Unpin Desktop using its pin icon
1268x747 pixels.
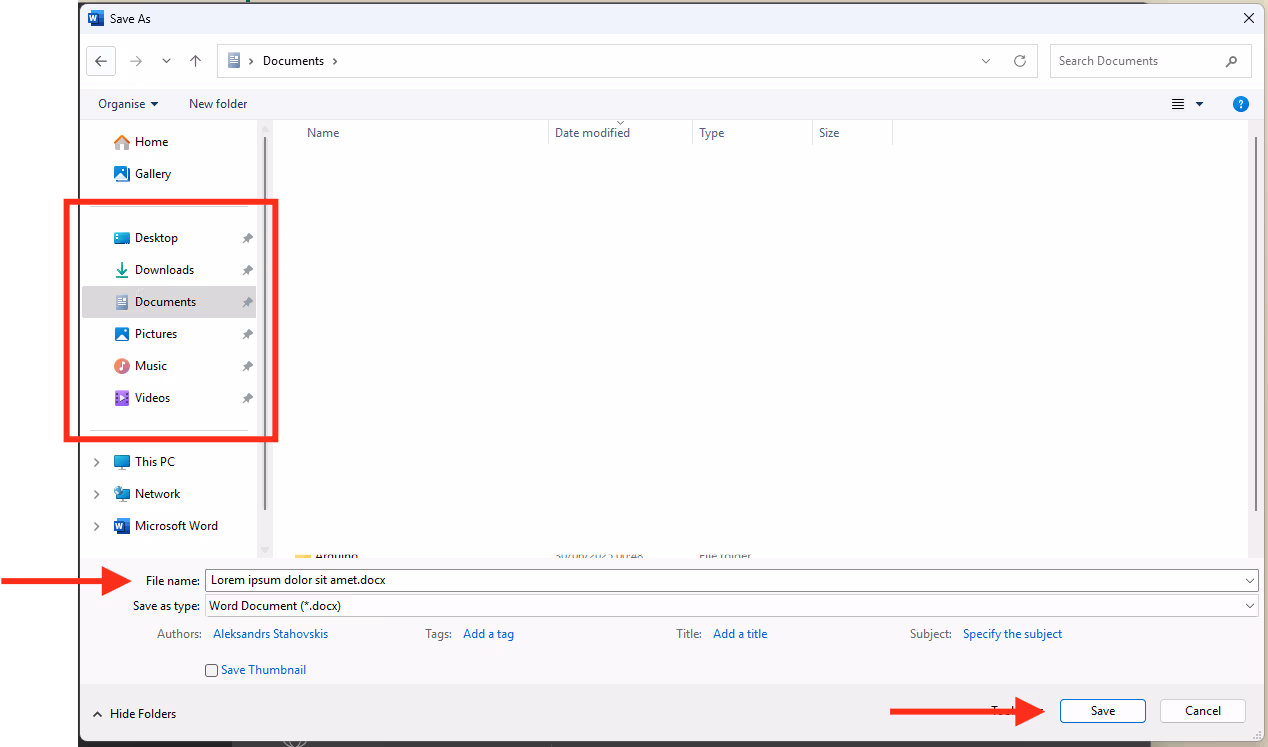(247, 239)
